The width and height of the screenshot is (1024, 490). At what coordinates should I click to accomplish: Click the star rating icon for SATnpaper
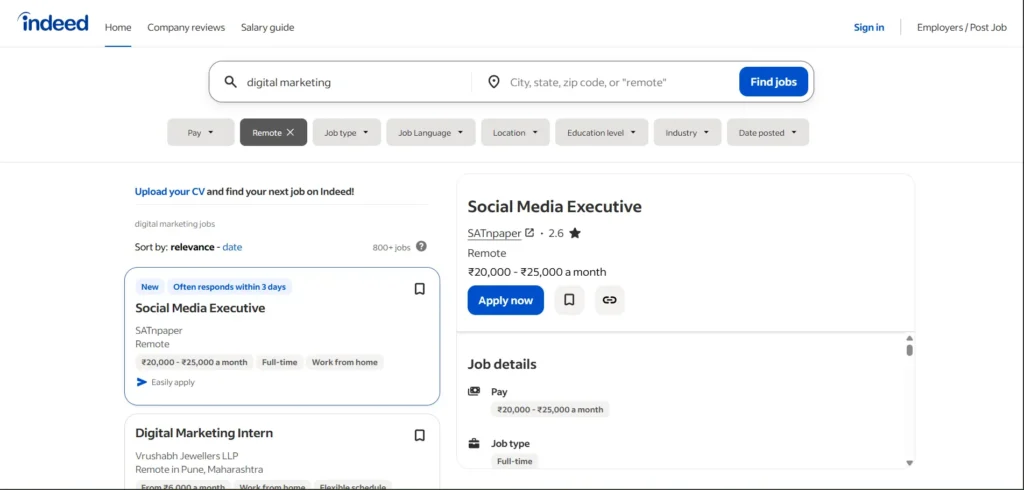click(574, 233)
